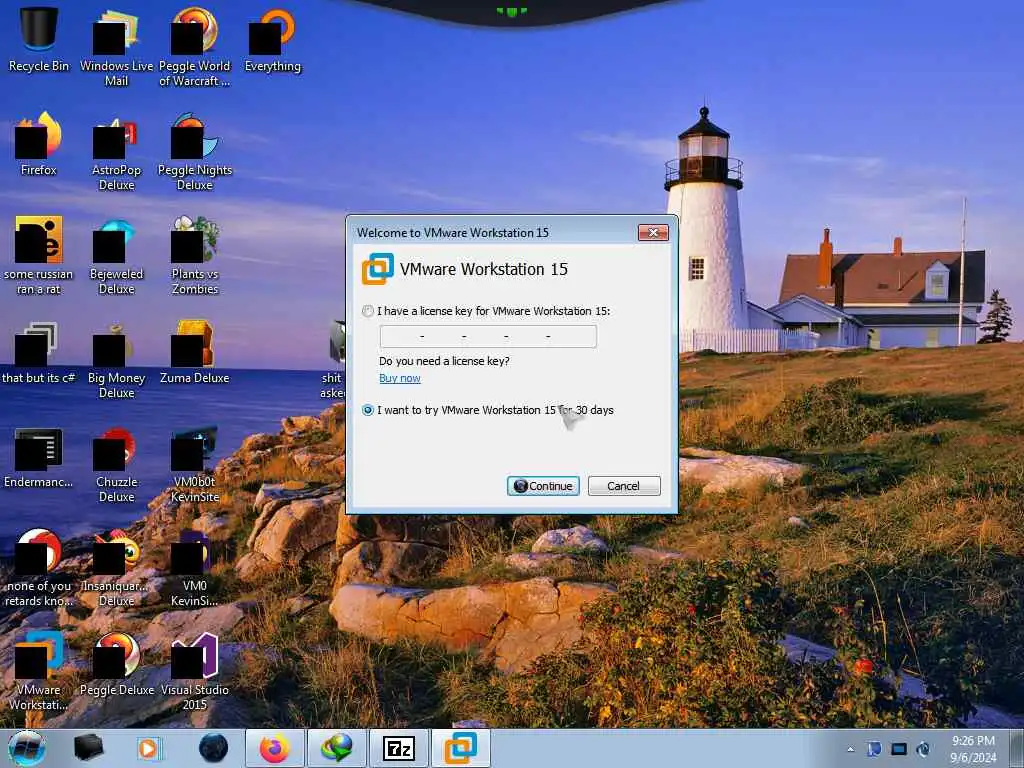
Task: Open the Windows Start menu orb
Action: [27, 748]
